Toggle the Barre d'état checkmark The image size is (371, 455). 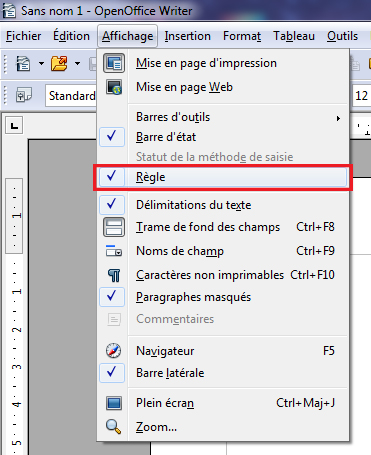(112, 137)
